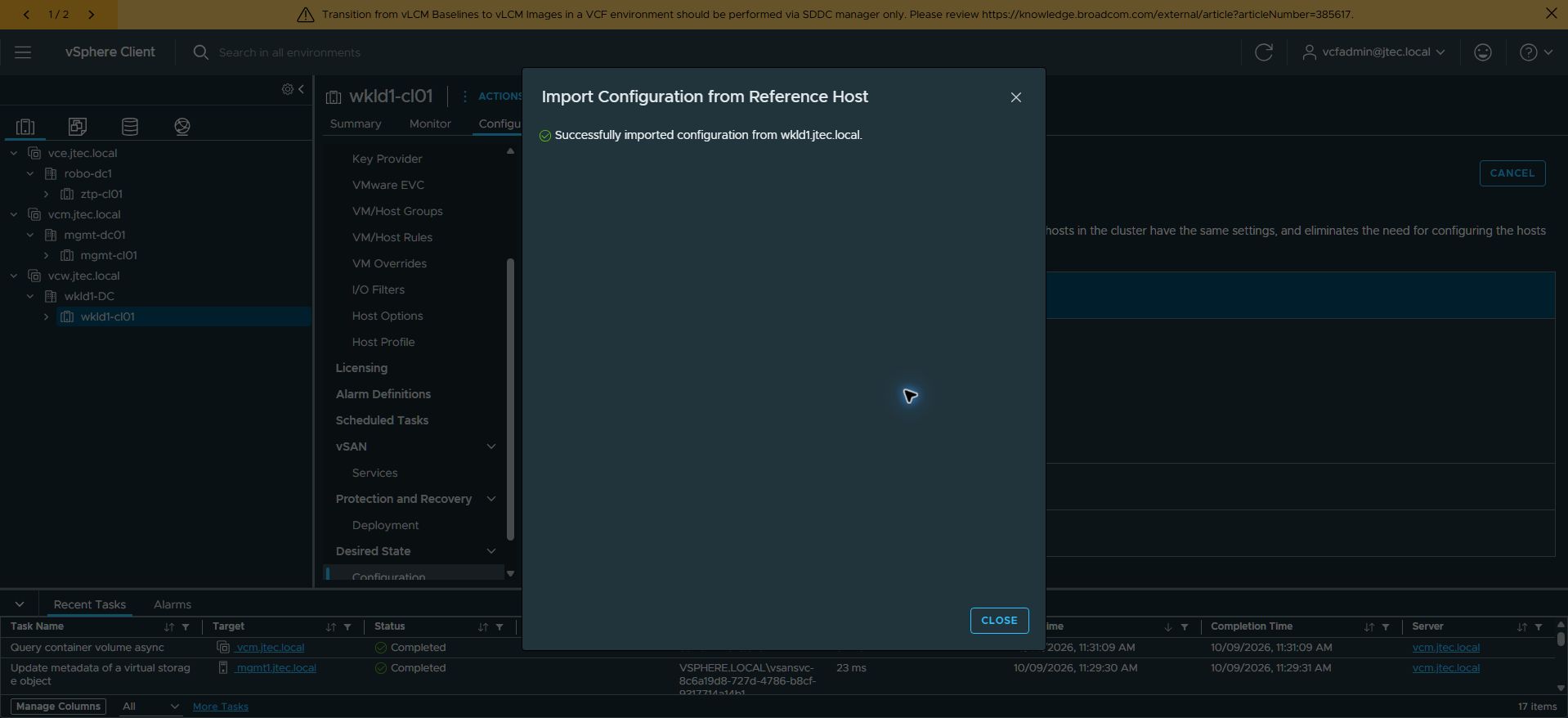Open Scheduled Tasks settings
The image size is (1568, 718).
382,420
